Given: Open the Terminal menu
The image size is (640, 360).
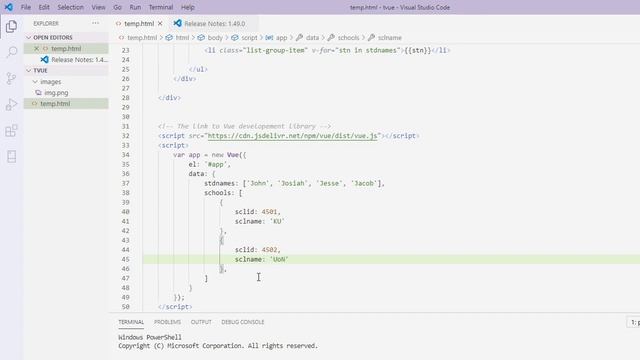Looking at the screenshot, I should (x=161, y=7).
